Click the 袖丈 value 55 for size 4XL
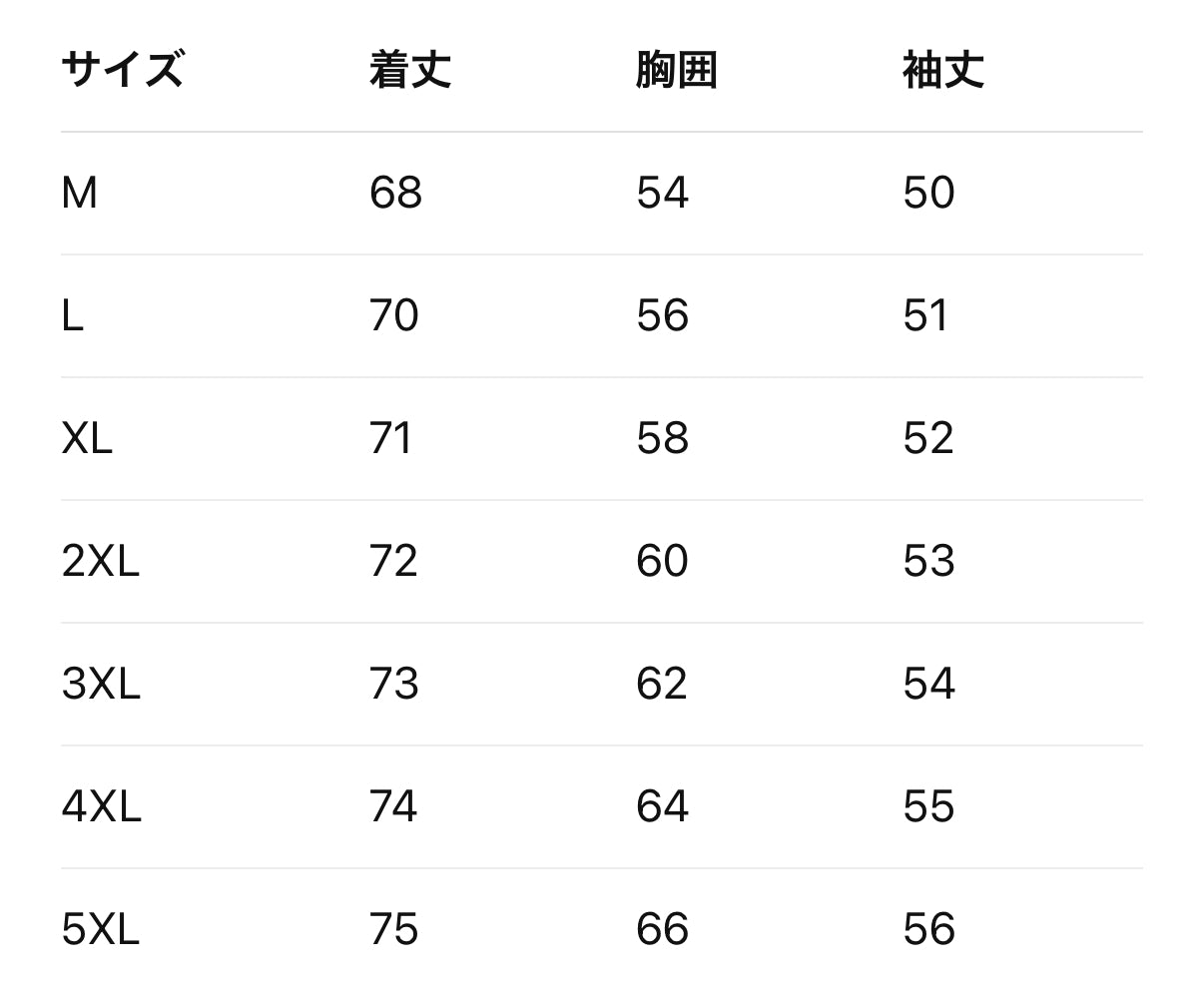The image size is (1204, 987). (x=928, y=806)
